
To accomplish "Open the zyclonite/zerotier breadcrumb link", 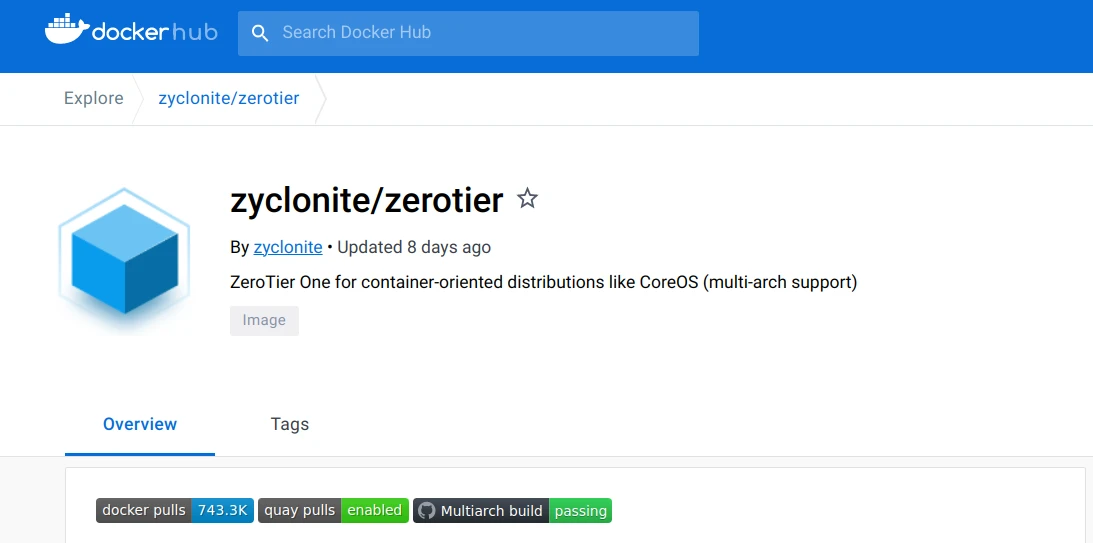I will (229, 98).
